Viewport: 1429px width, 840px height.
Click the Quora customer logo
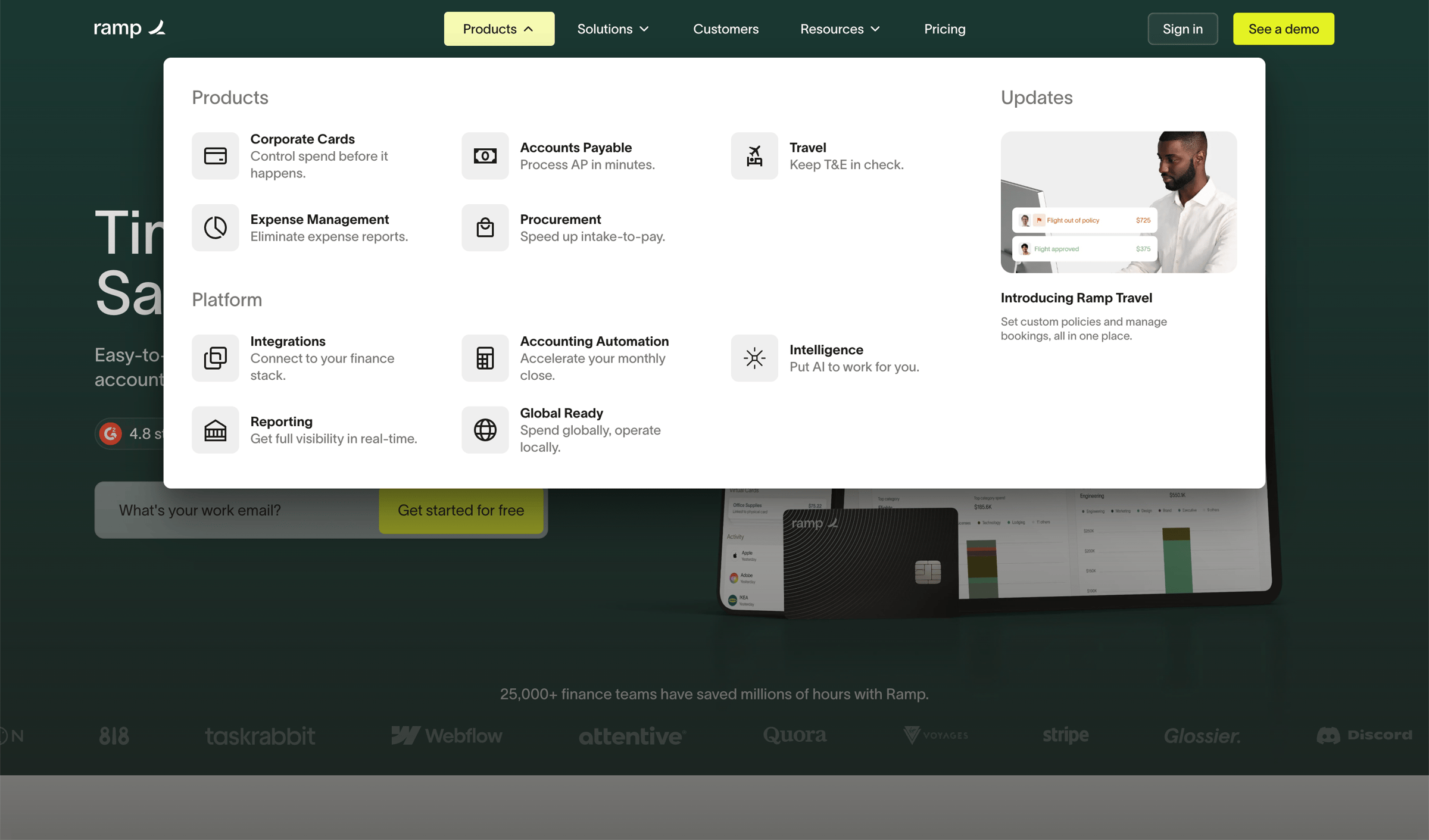(x=795, y=736)
